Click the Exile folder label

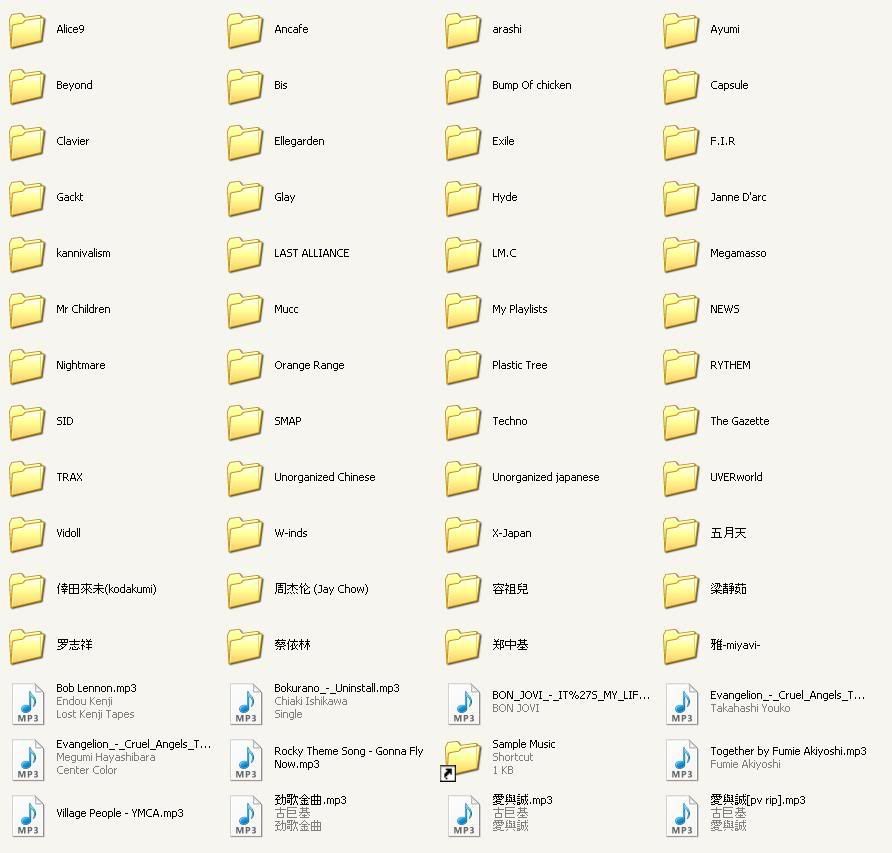503,141
